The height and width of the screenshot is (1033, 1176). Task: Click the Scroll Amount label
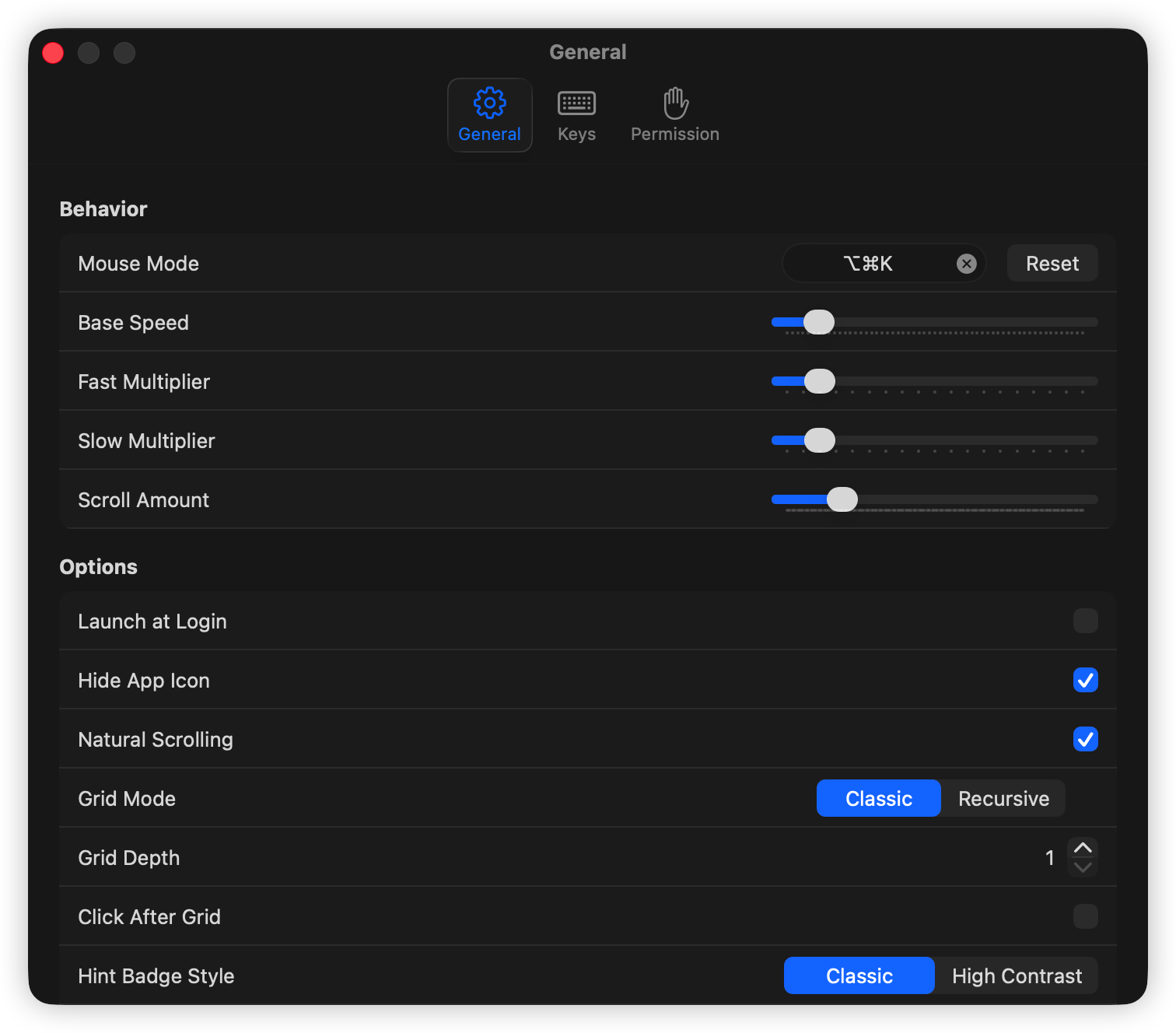pyautogui.click(x=144, y=500)
